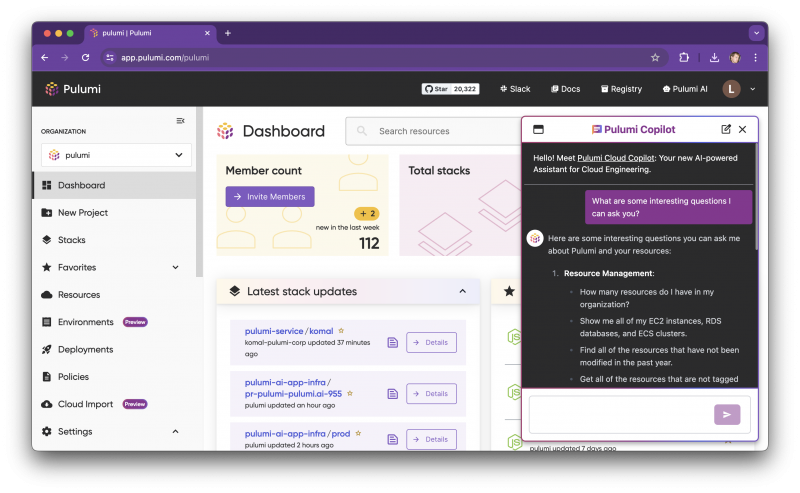Toggle favorite star on pr-pulumi-pulumi.ai-955 stack
This screenshot has width=800, height=493.
[x=350, y=393]
